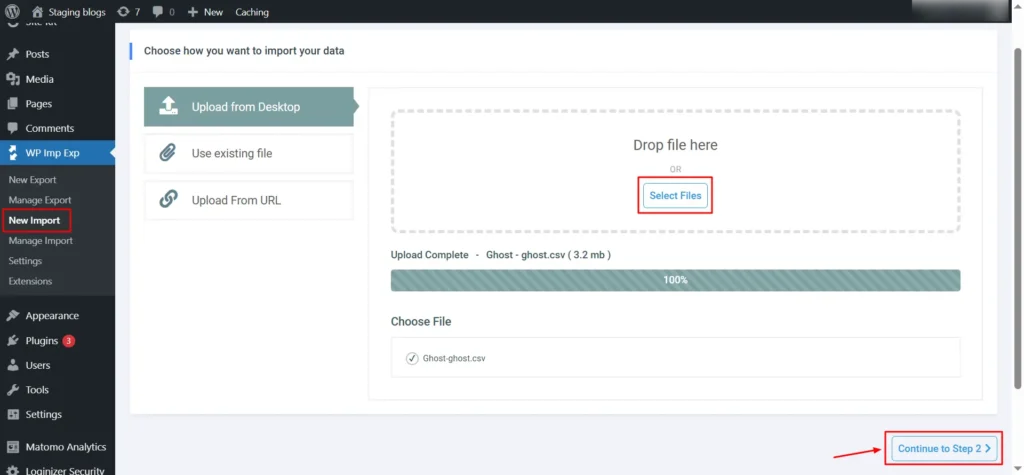
Task: Select the Ghost-ghost.csv file check circle
Action: [412, 358]
